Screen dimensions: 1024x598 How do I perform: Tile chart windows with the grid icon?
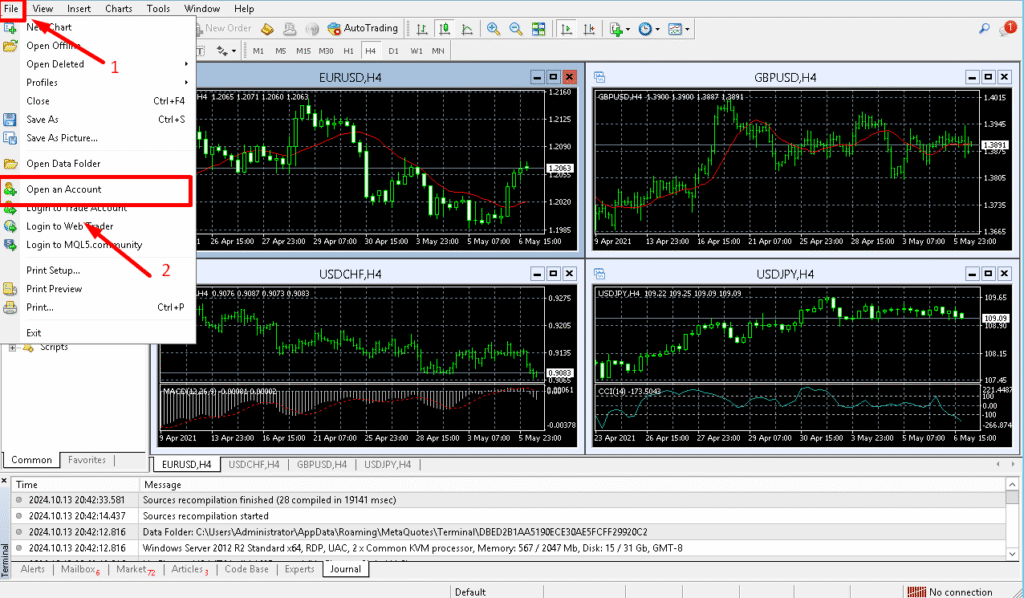click(x=538, y=29)
